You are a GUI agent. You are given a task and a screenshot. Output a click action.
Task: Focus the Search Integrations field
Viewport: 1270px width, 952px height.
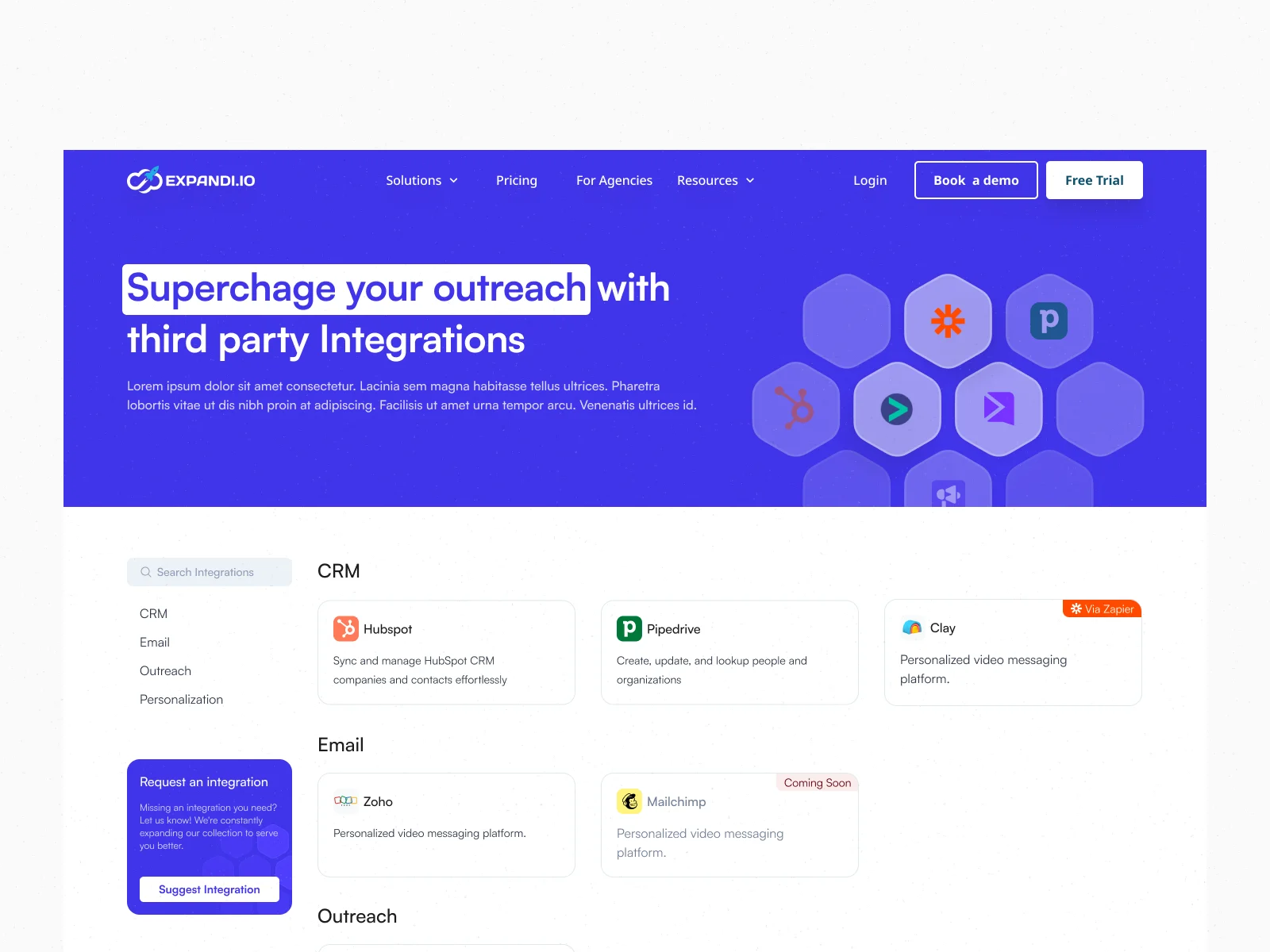pos(210,572)
